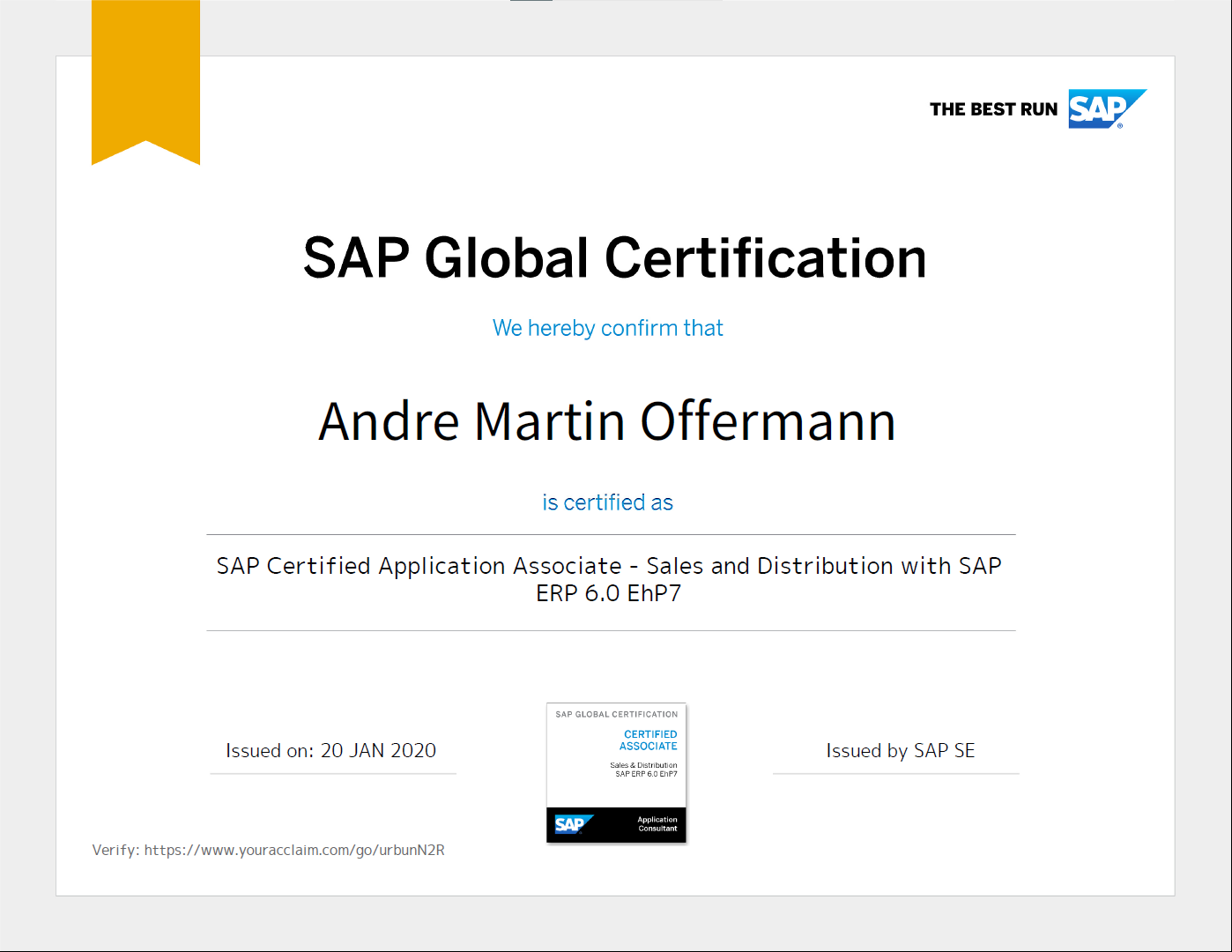Click the 'Issued on:' label

[269, 751]
